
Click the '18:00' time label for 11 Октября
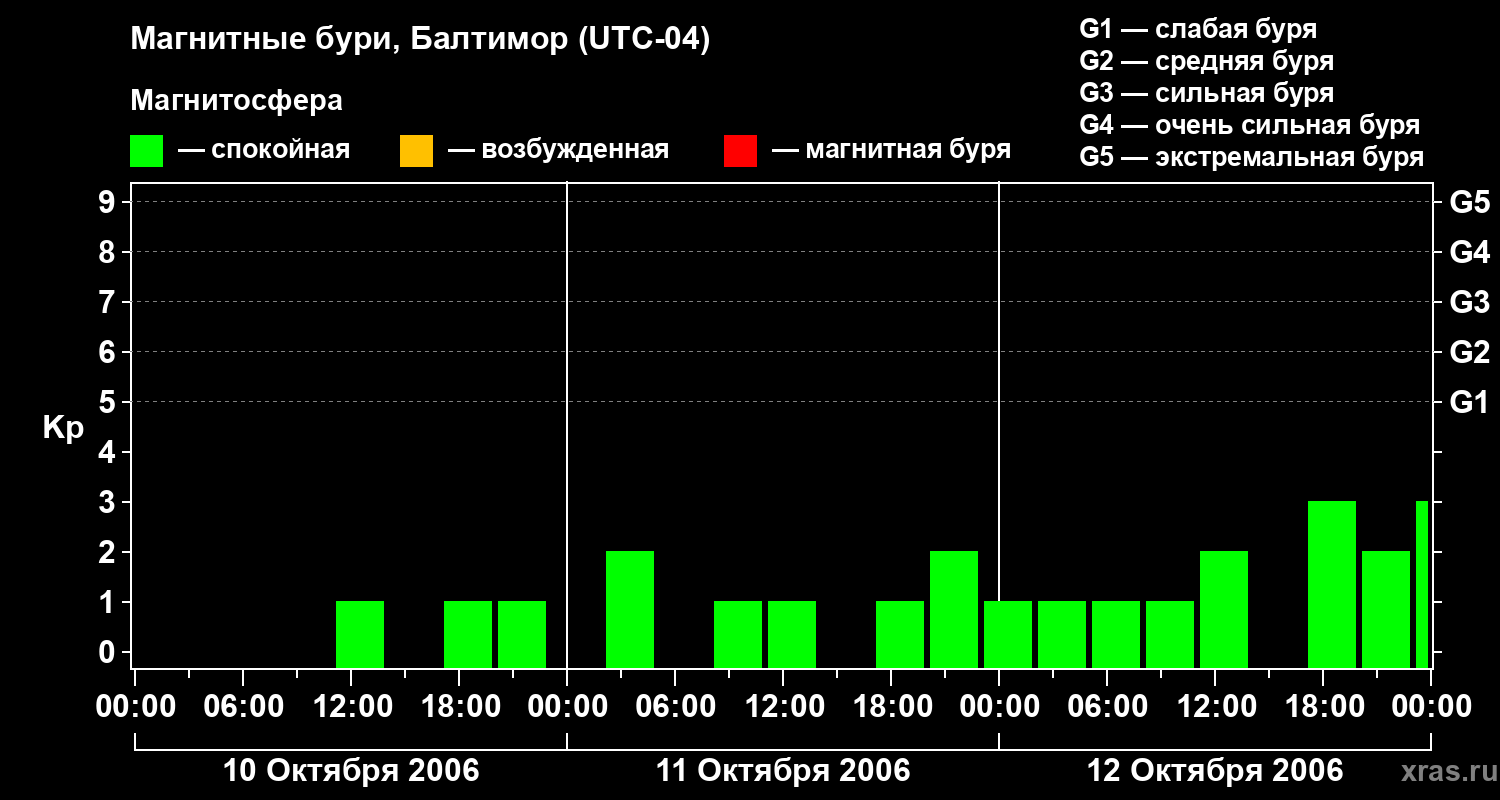coord(892,707)
